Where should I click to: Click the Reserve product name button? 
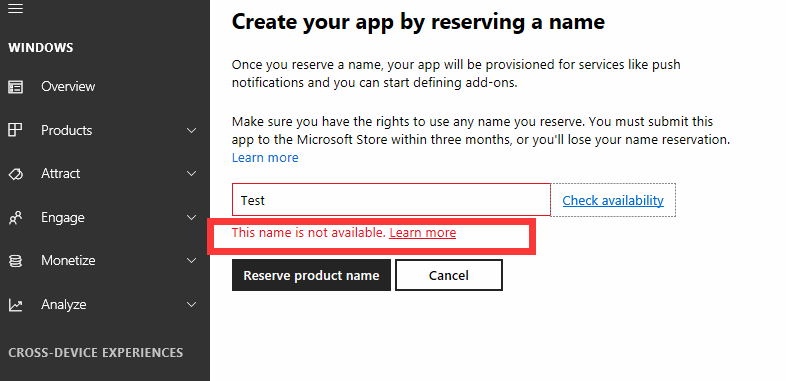(311, 275)
